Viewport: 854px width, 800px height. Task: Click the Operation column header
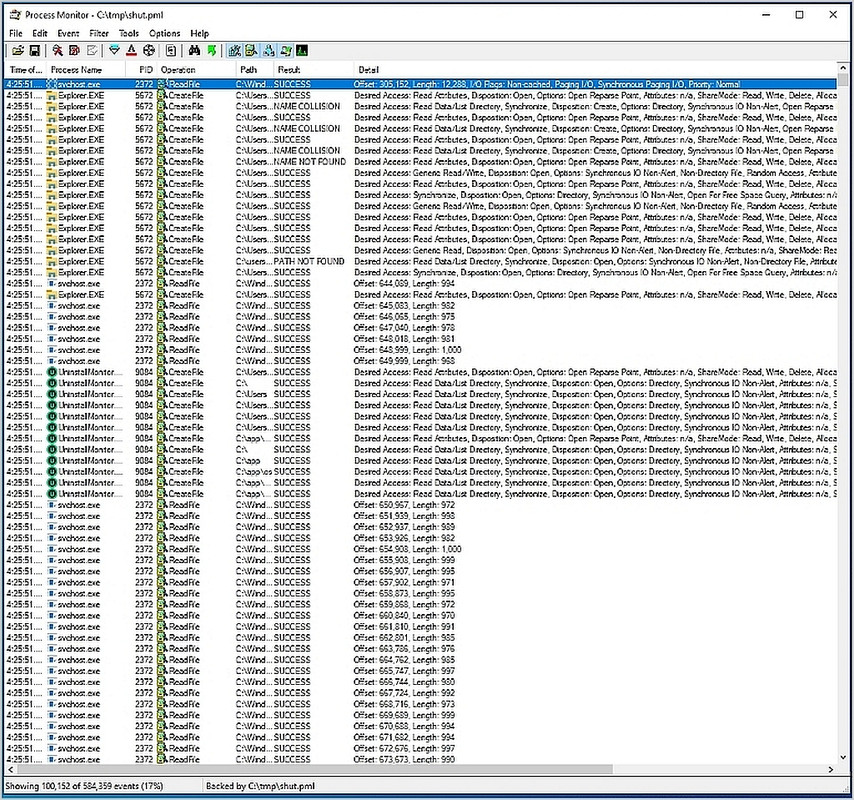[196, 70]
